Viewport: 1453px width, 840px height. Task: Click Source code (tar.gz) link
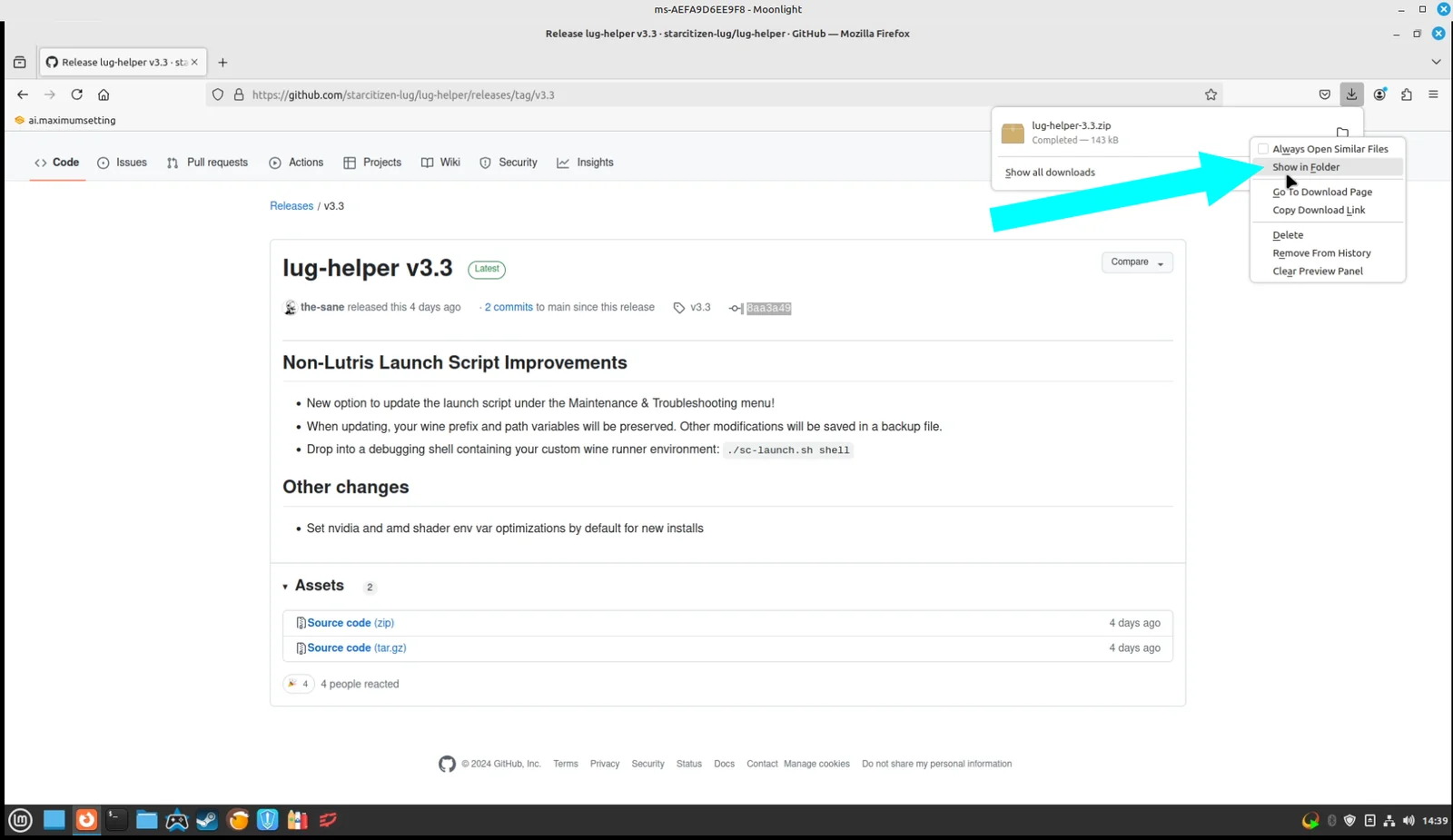357,647
